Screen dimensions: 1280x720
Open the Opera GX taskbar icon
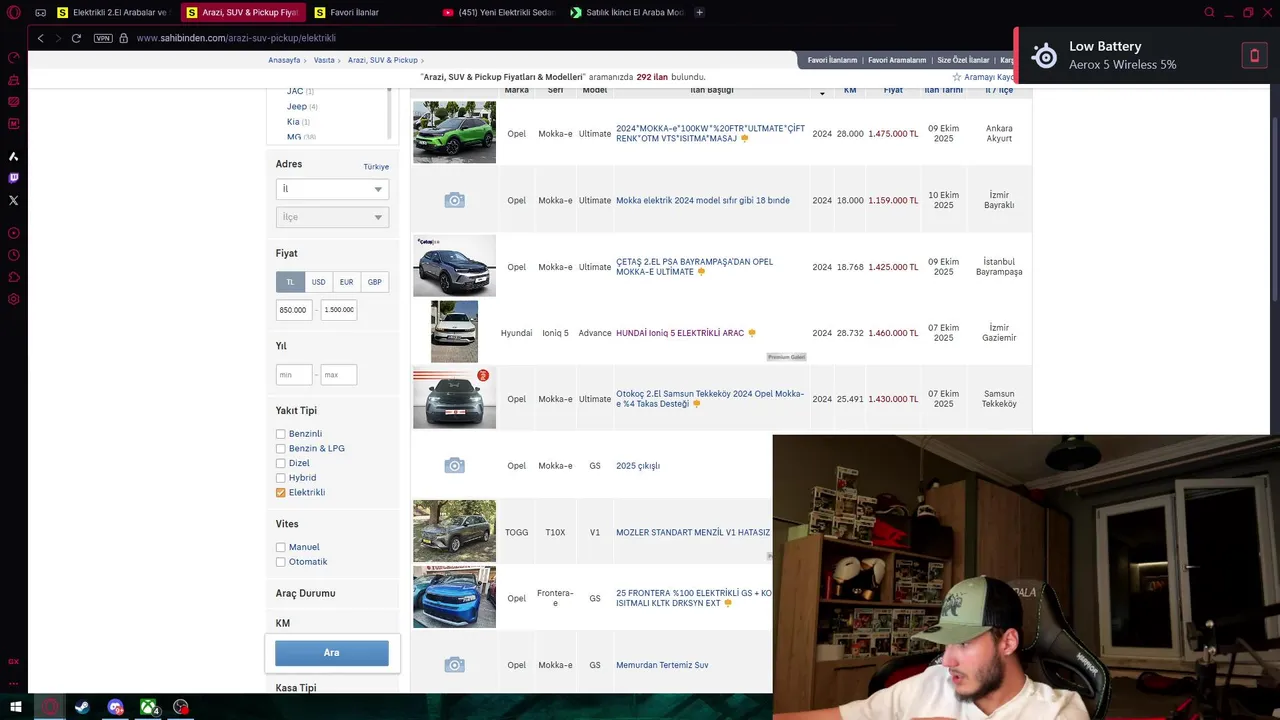click(49, 707)
